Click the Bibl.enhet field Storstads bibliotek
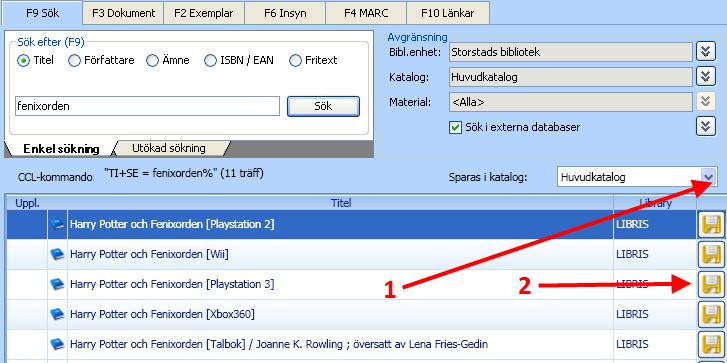Image resolution: width=727 pixels, height=363 pixels. 571,52
